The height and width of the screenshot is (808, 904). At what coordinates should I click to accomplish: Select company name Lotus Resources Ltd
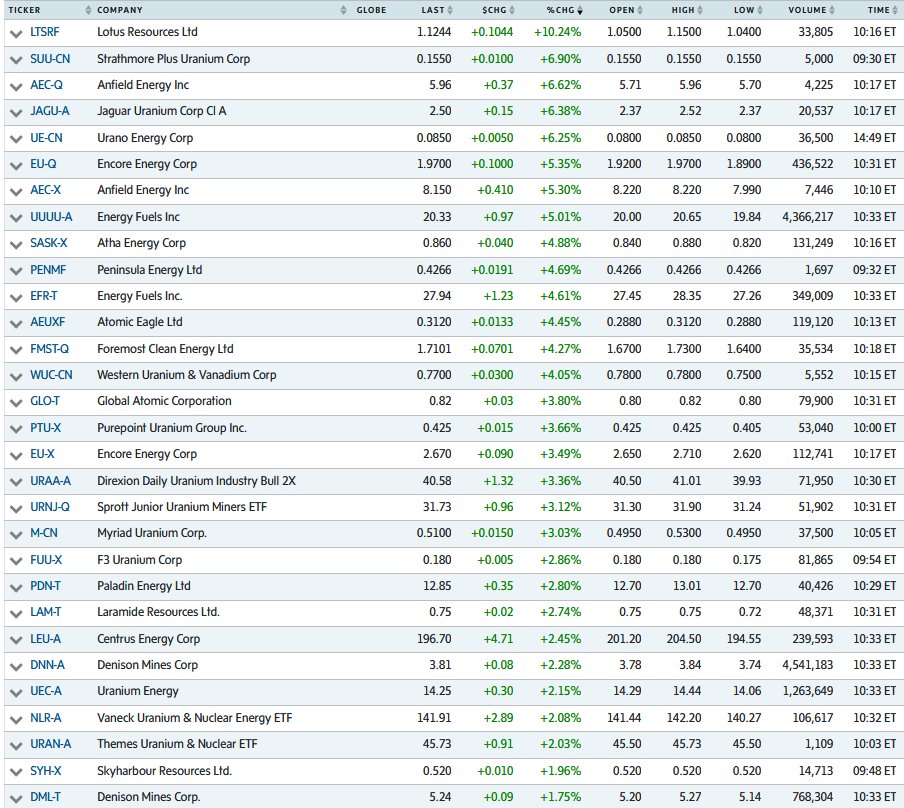(147, 32)
